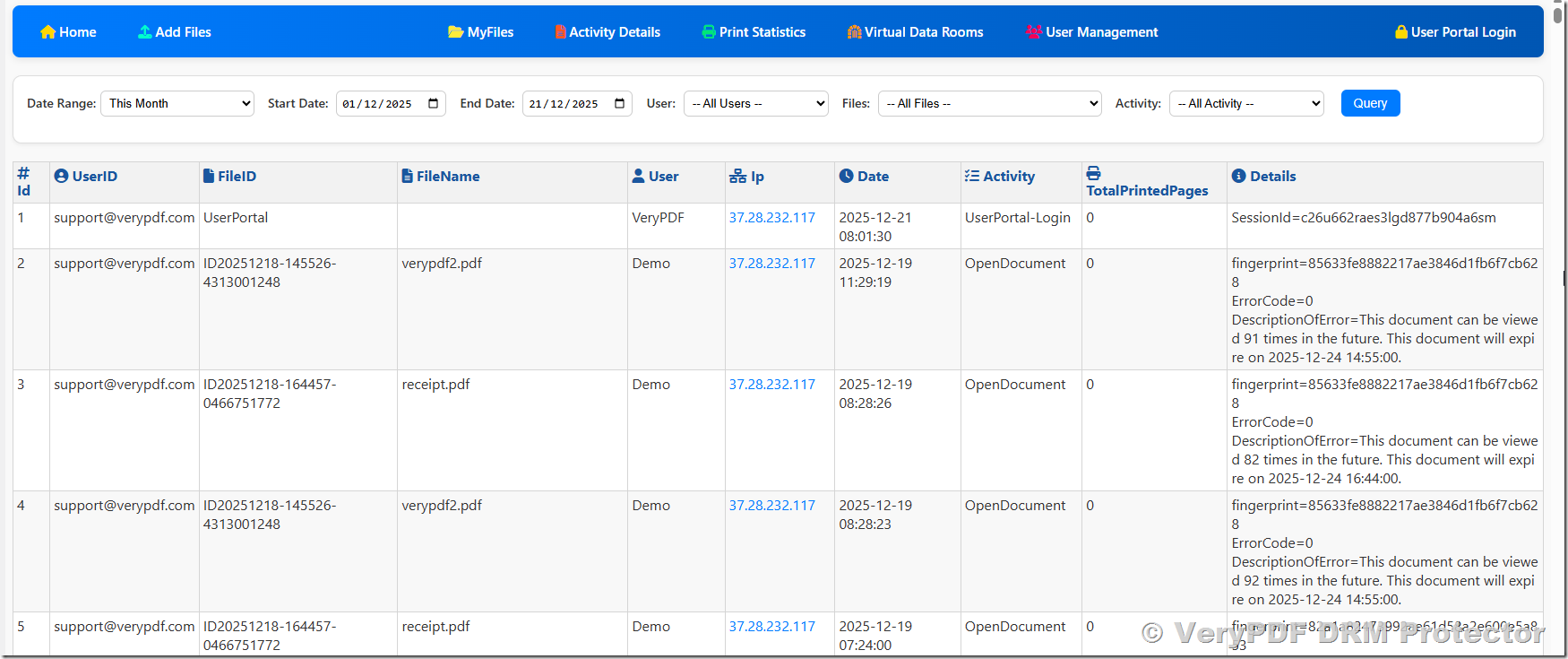Go to Add Files page
The image size is (1568, 659).
pos(175,32)
